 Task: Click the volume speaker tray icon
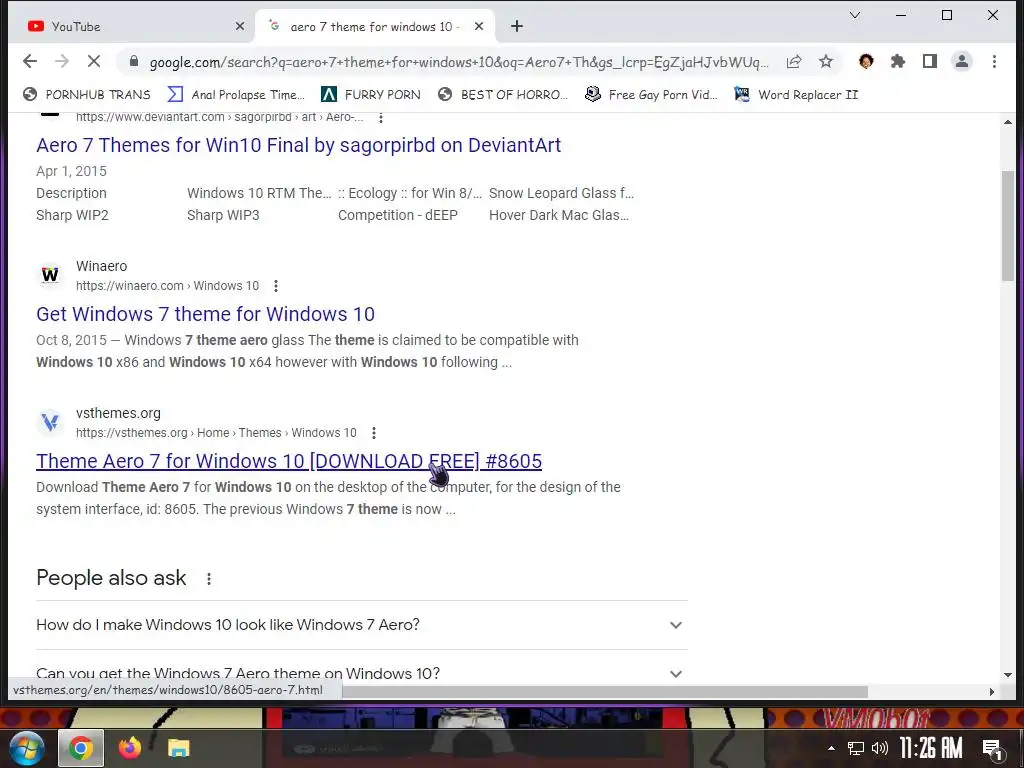click(880, 748)
